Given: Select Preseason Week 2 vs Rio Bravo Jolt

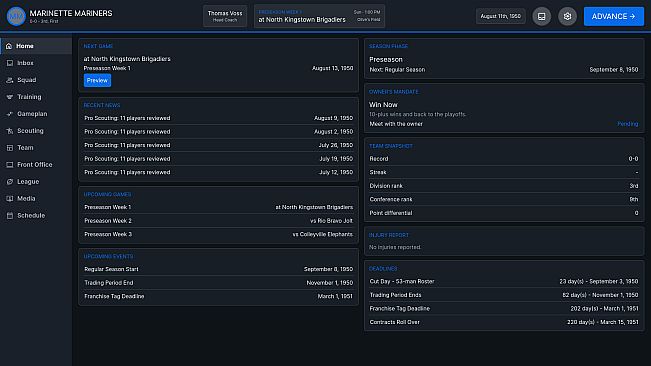Looking at the screenshot, I should [x=218, y=221].
